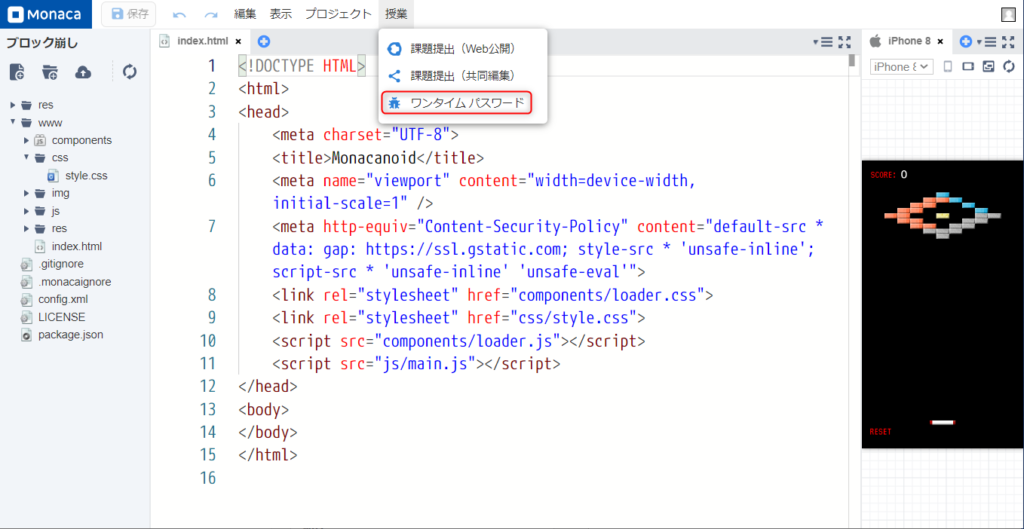This screenshot has height=529, width=1024.
Task: Open the プロジェクト menu
Action: [x=338, y=14]
